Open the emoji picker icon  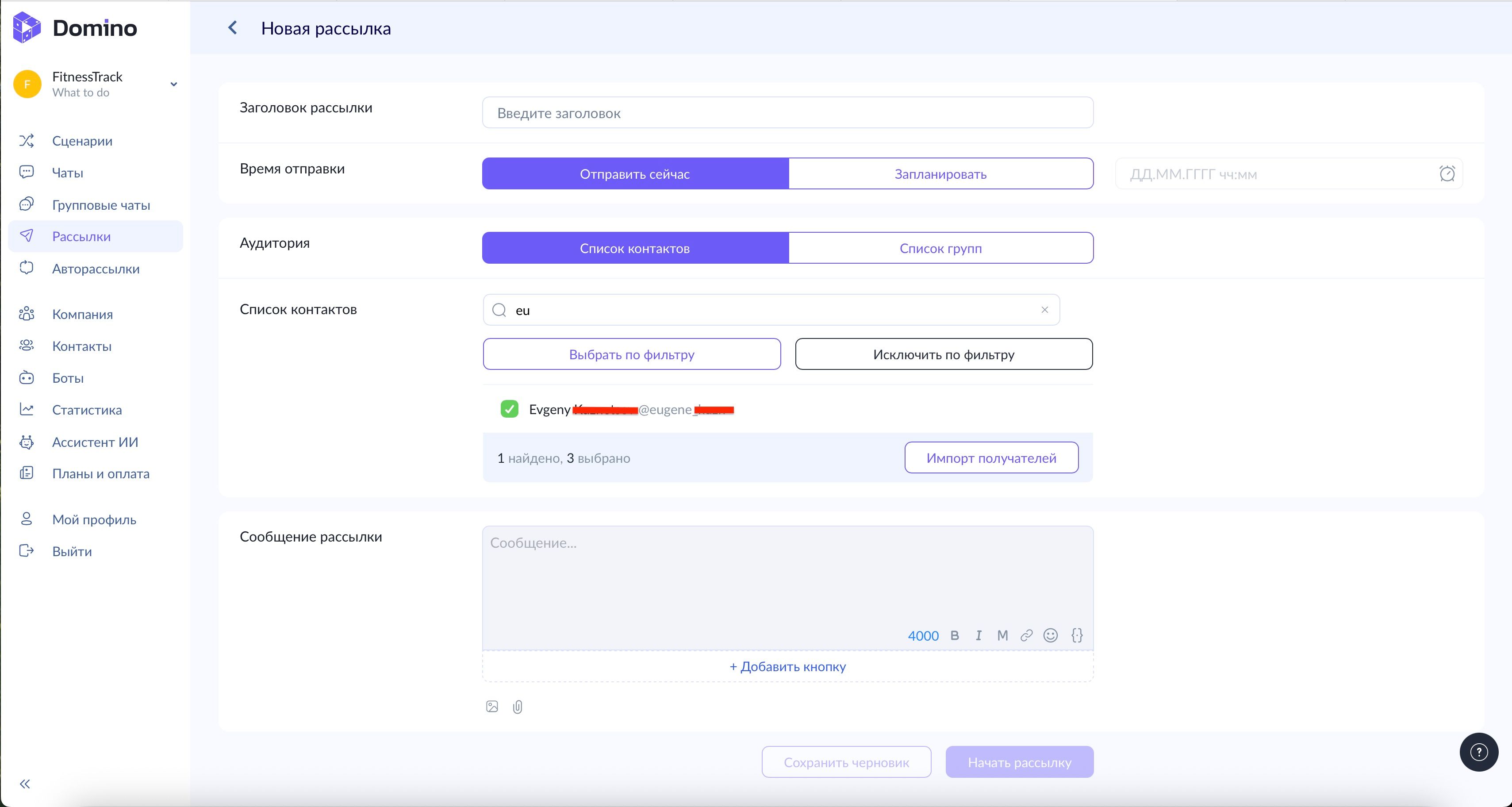[x=1050, y=635]
